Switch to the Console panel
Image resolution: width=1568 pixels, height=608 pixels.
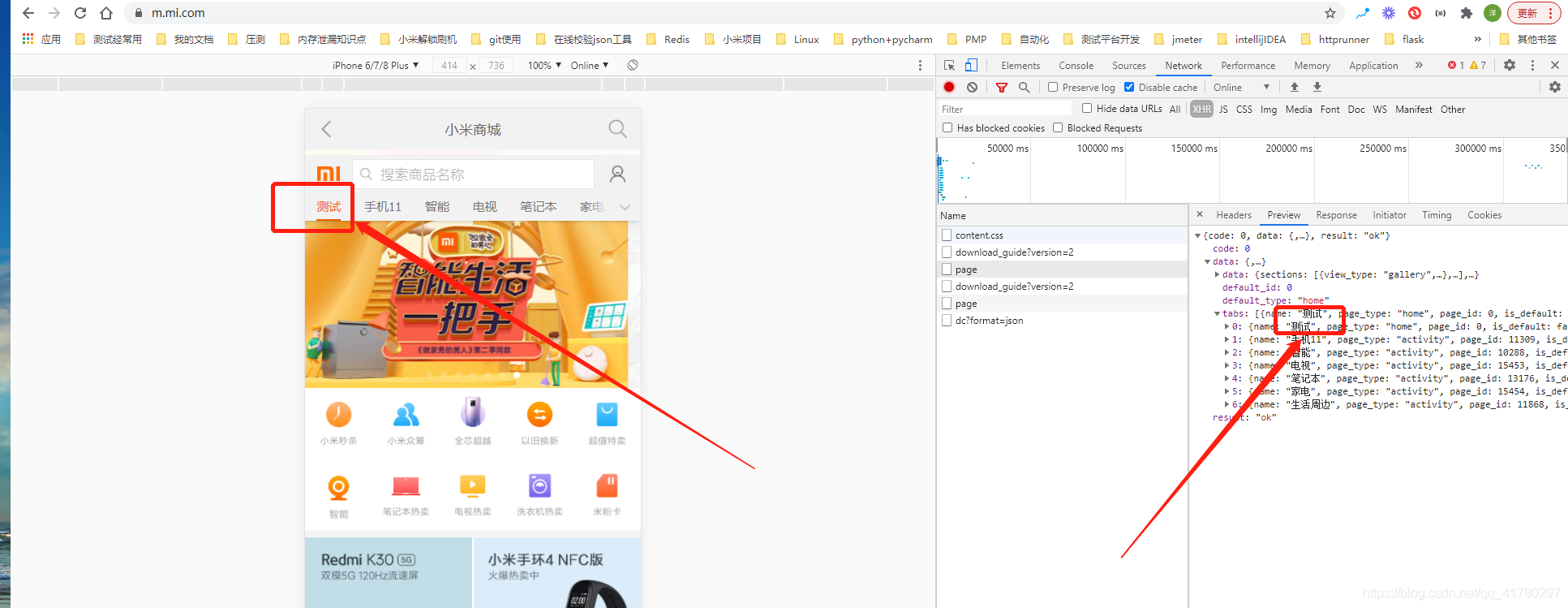[x=1076, y=65]
